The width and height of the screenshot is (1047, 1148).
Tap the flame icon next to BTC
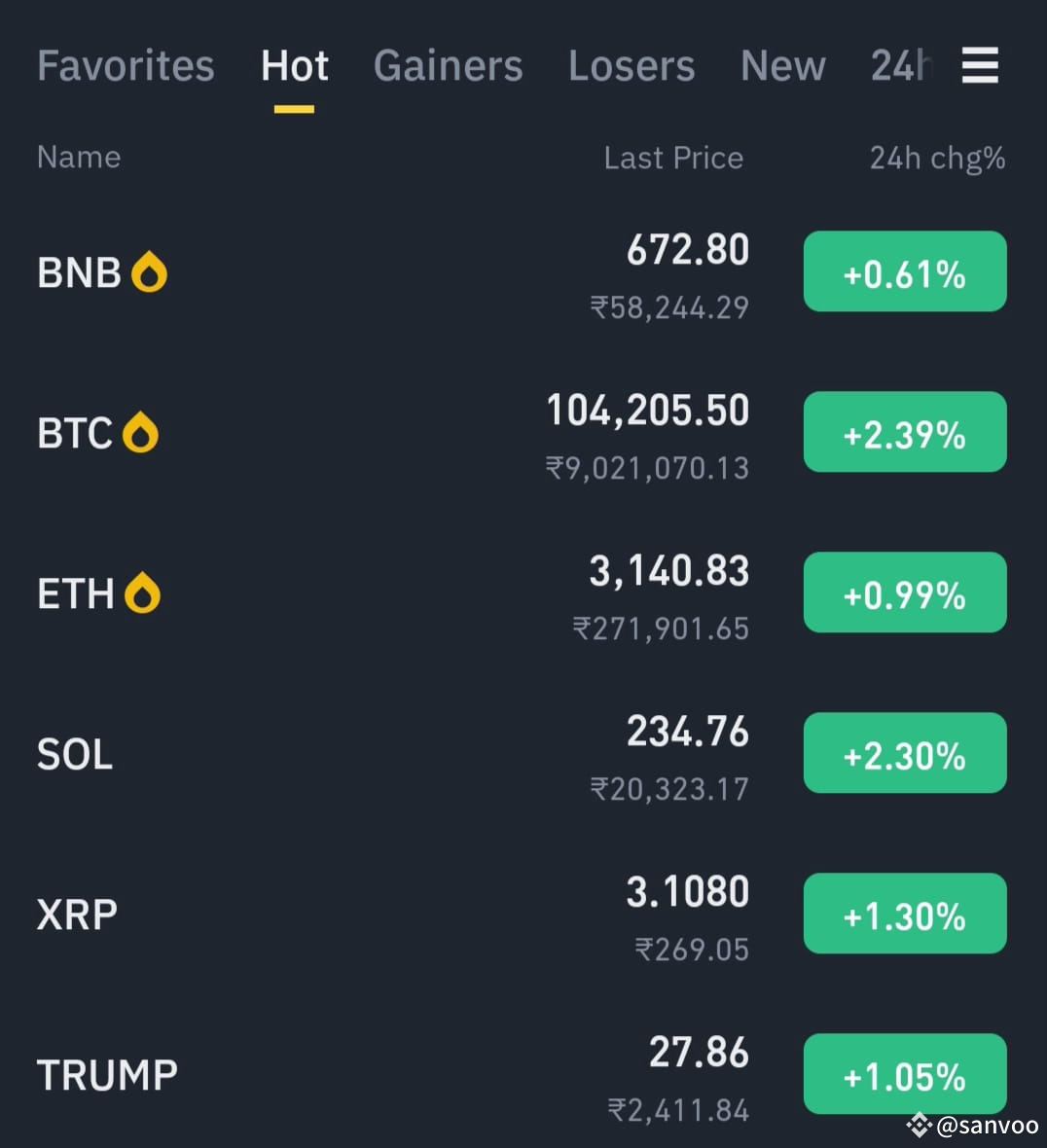click(x=140, y=432)
